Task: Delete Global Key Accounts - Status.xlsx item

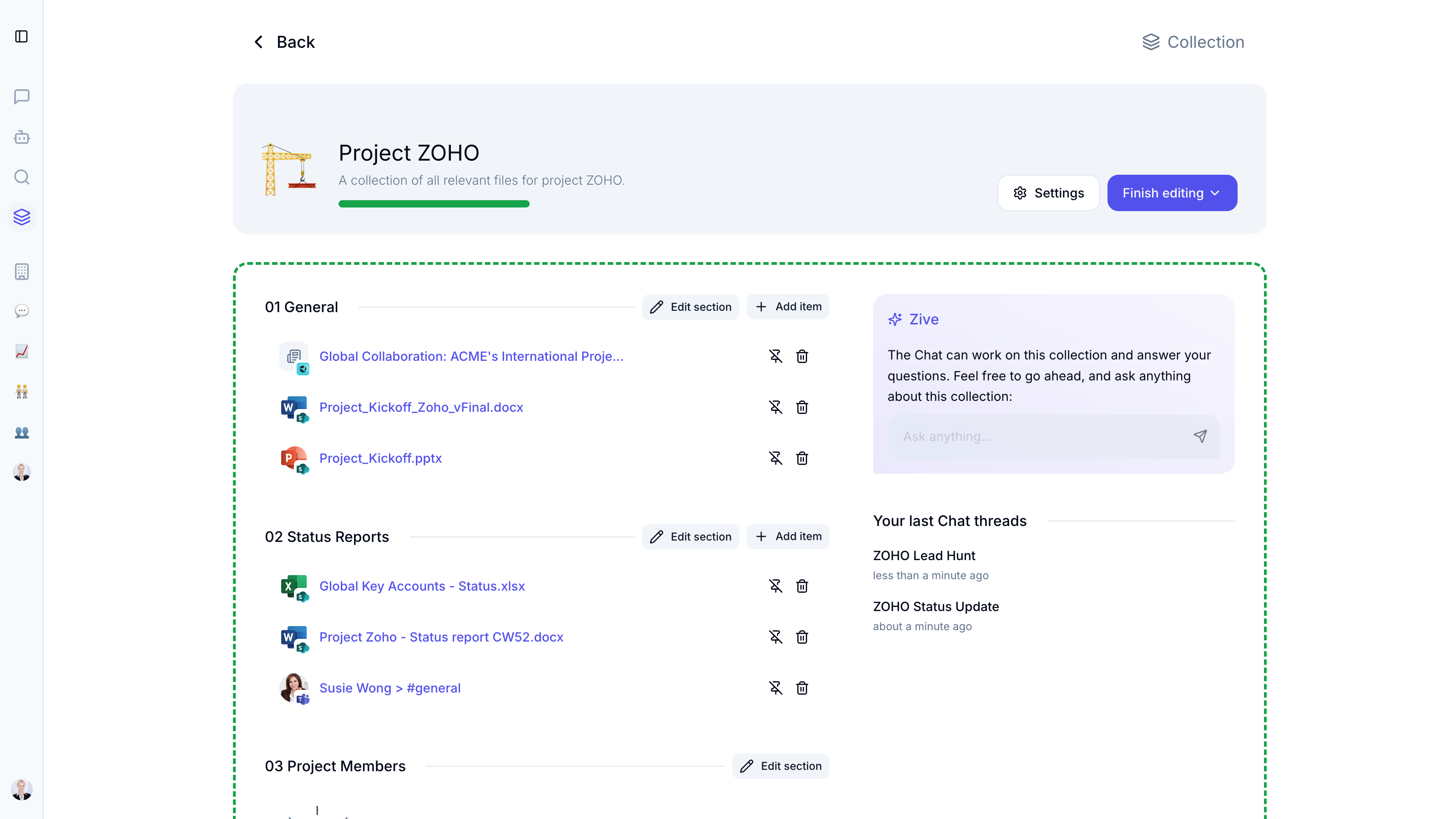Action: click(801, 586)
